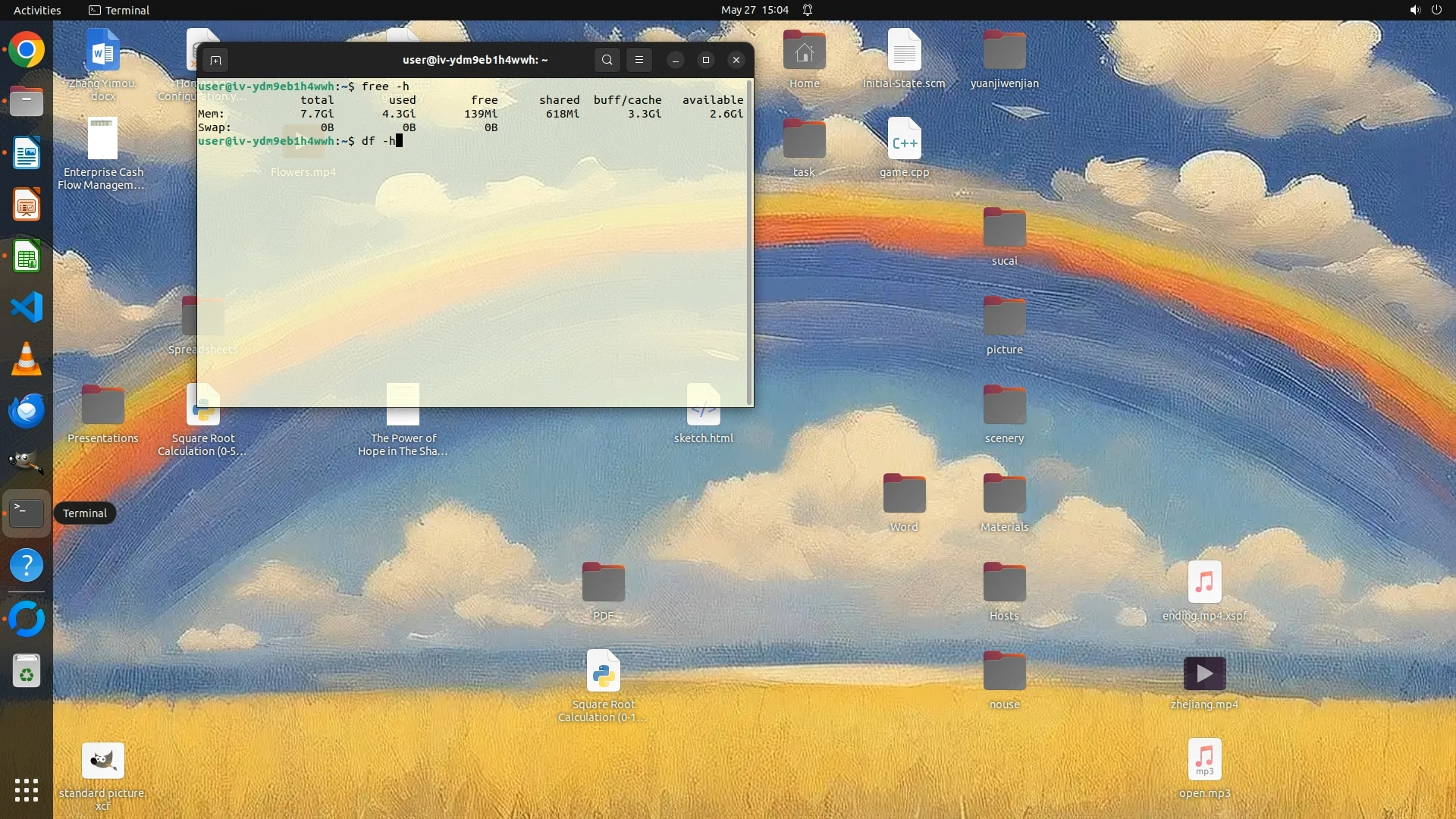Open Google Chrome from the dock
The image size is (1456, 819).
(x=27, y=51)
